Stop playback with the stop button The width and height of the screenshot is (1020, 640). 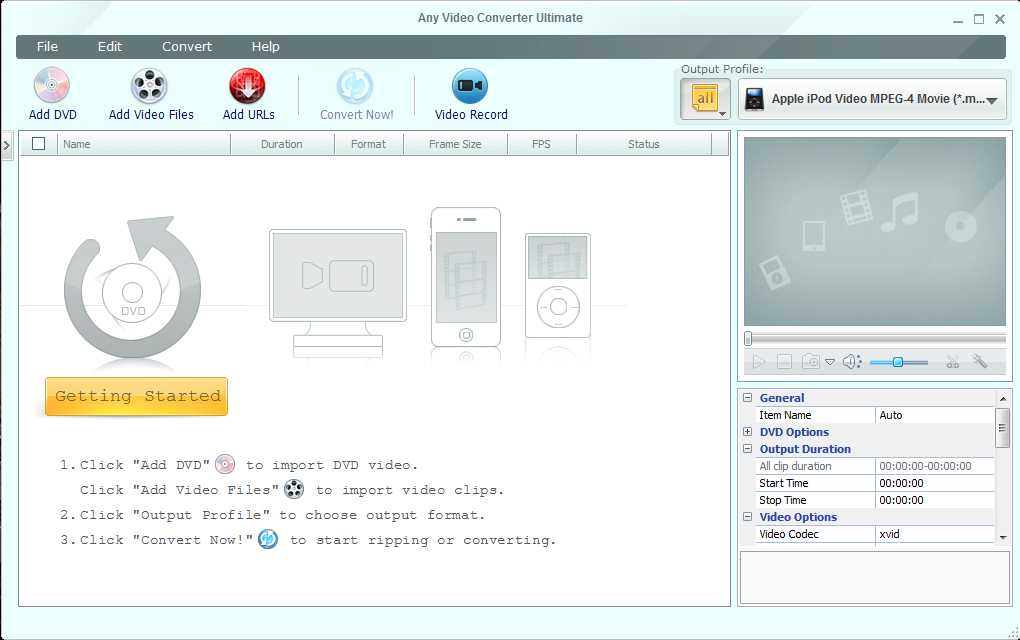(785, 362)
